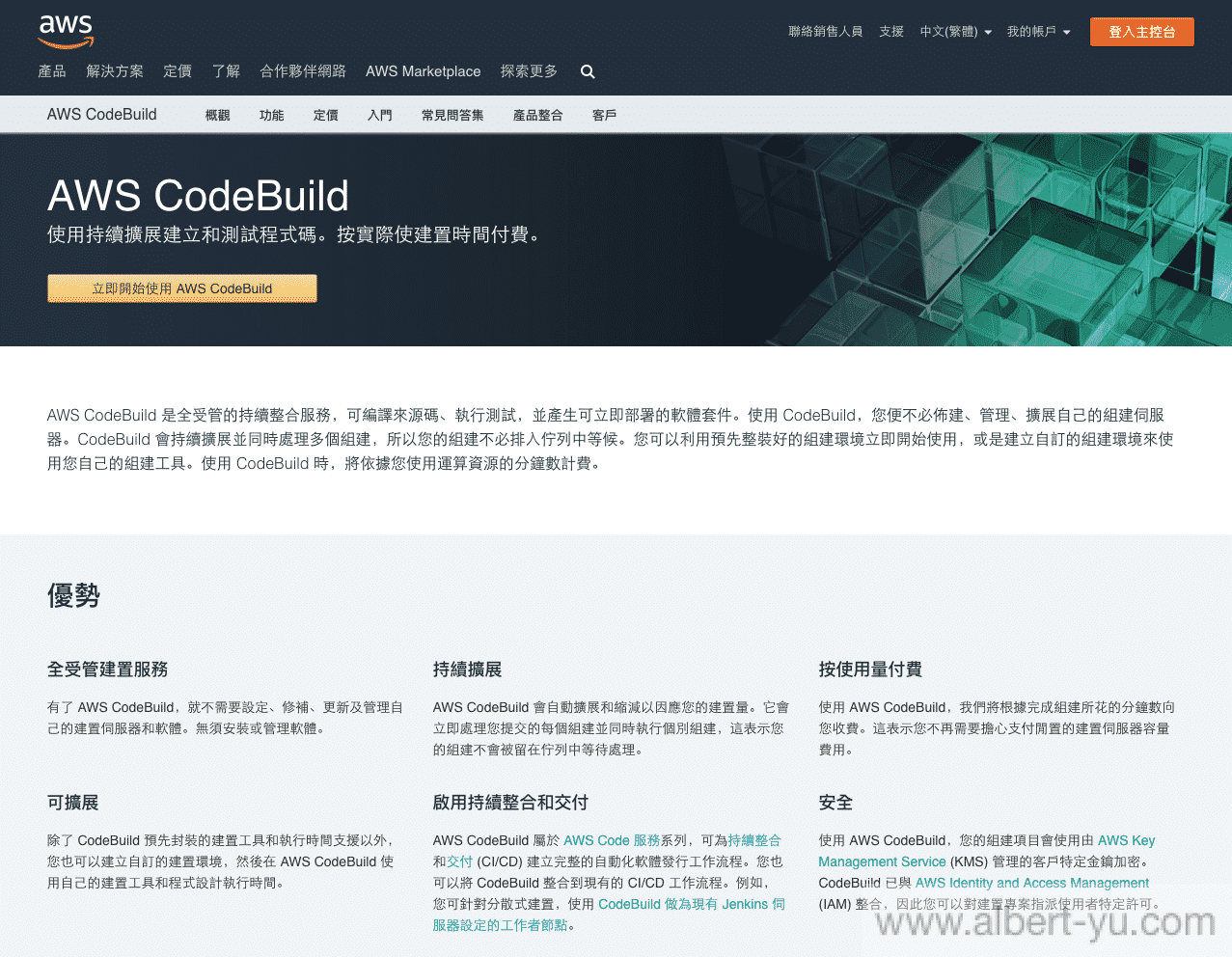
Task: Switch to the 產品整合 tab
Action: point(537,115)
